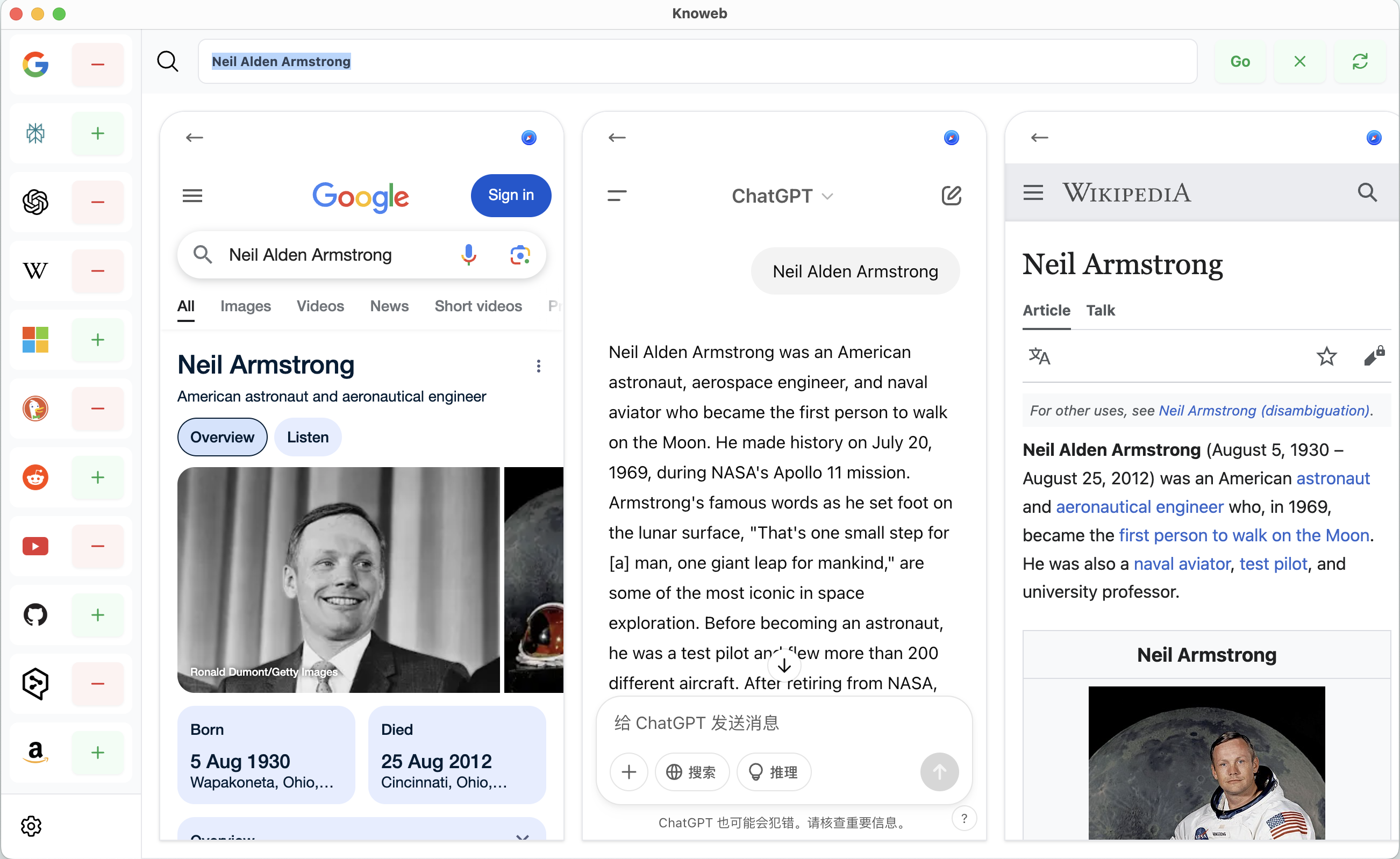Screen dimensions: 1400x859
Task: Click the Amazon icon in sidebar
Action: [35, 752]
